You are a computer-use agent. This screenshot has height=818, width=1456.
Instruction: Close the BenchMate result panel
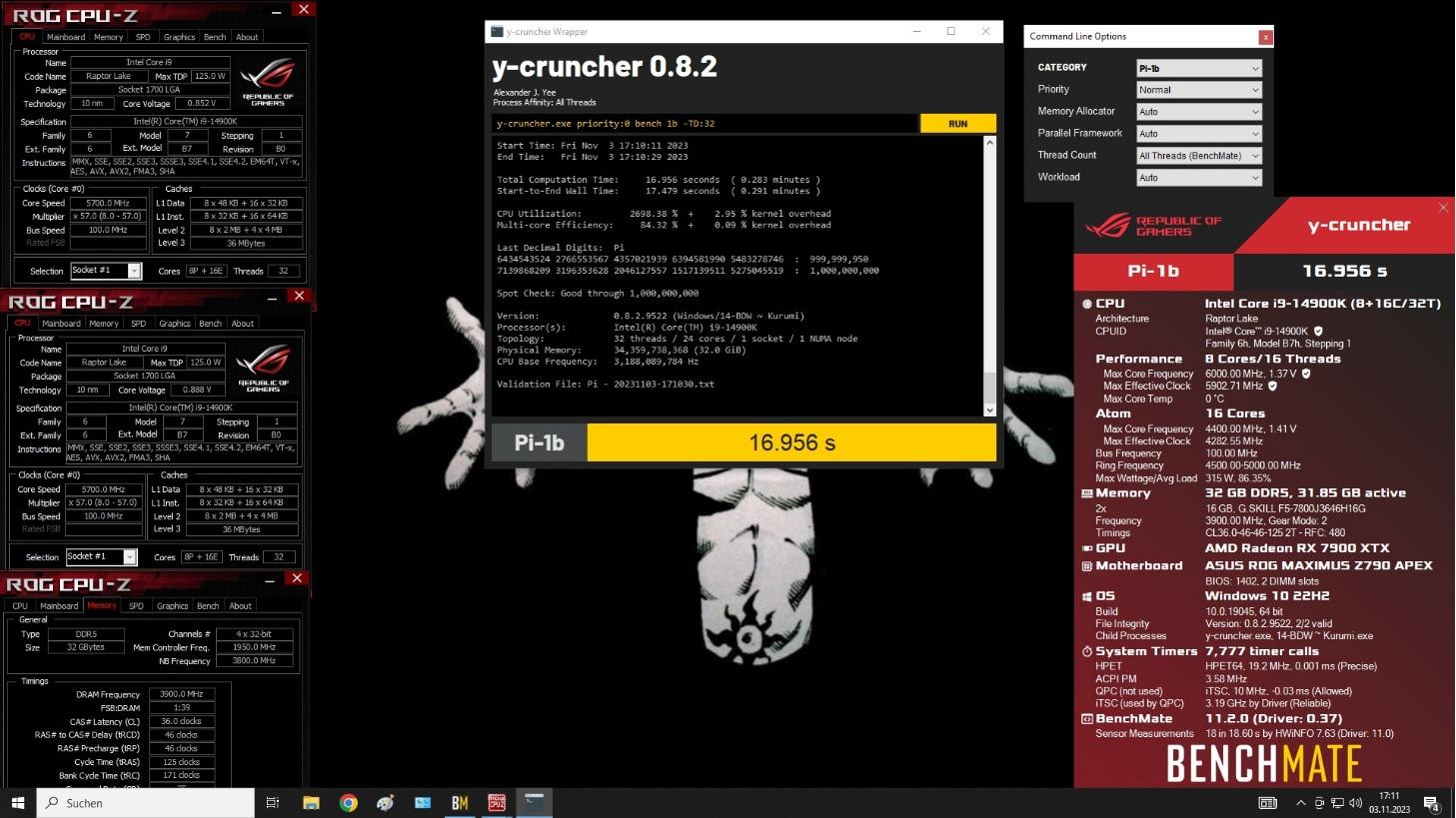pyautogui.click(x=1443, y=208)
